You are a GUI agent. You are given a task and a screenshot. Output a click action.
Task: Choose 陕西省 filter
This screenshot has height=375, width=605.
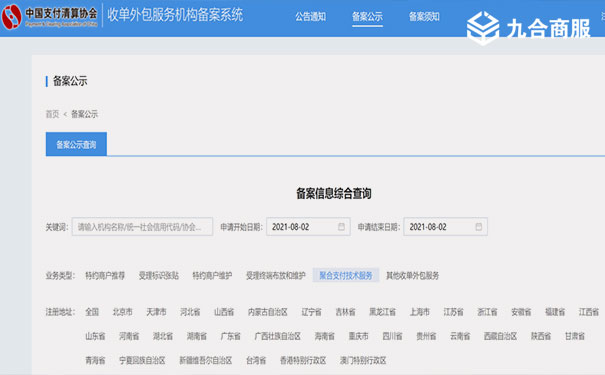coord(541,336)
